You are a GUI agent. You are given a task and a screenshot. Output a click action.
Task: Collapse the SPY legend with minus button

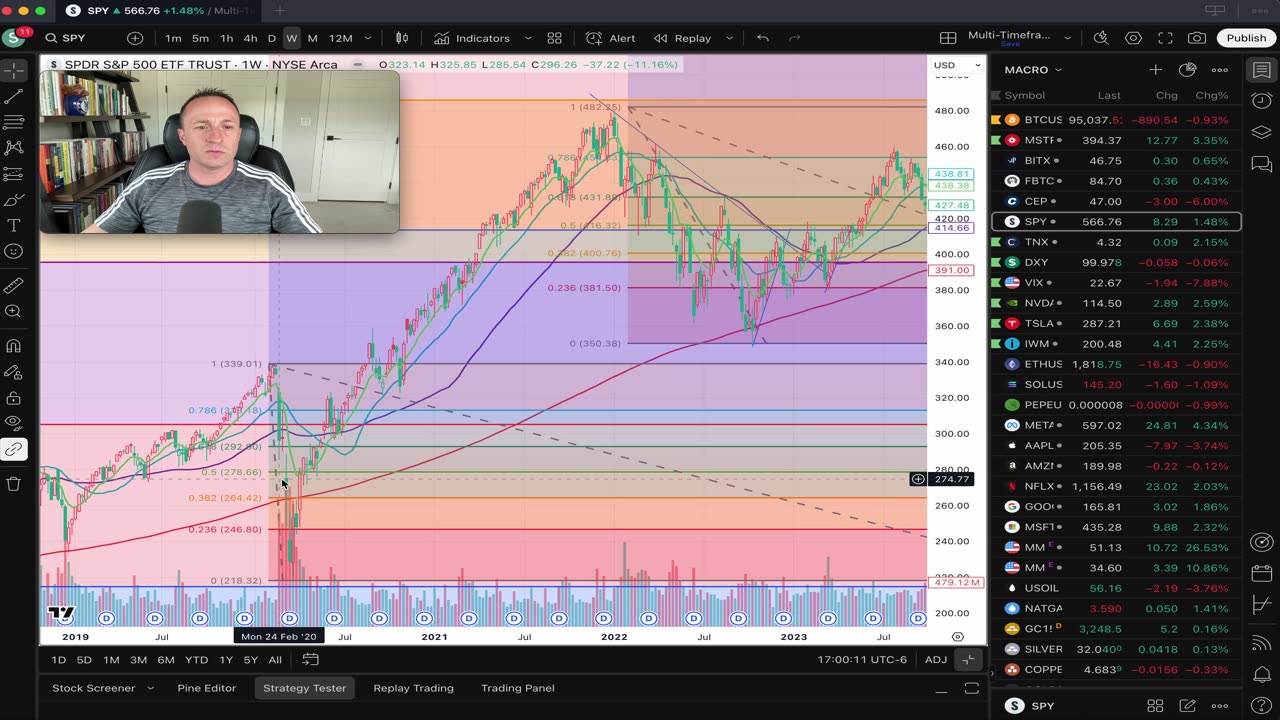(357, 65)
